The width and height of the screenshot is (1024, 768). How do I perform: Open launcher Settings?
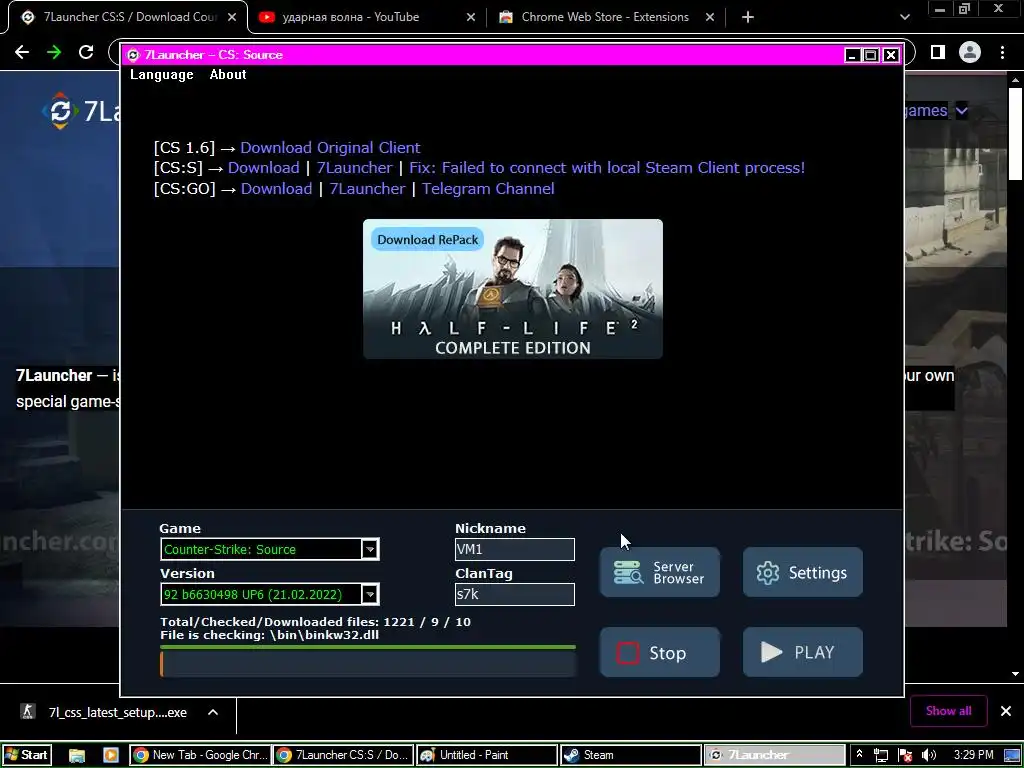(x=803, y=572)
